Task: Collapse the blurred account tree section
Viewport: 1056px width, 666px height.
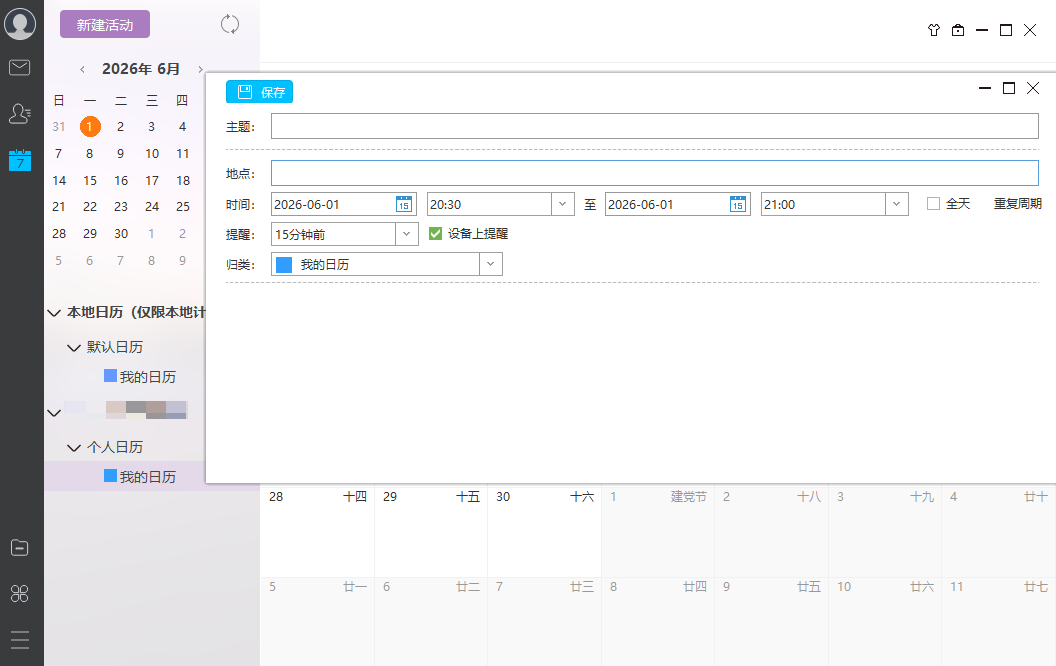Action: coord(54,412)
